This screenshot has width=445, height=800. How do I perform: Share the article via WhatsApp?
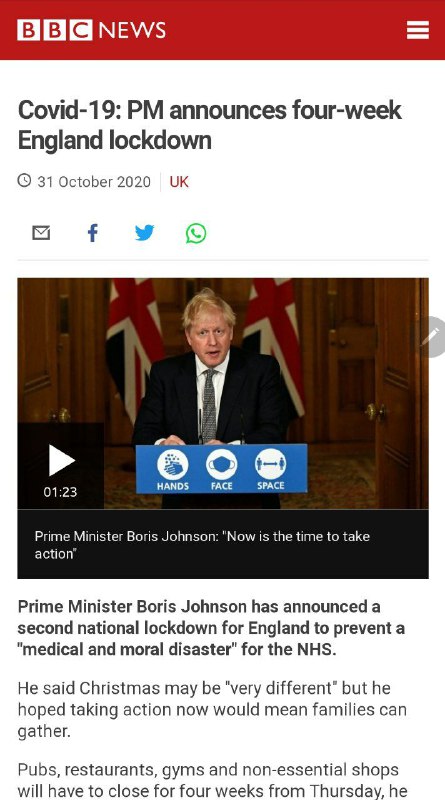click(x=196, y=233)
